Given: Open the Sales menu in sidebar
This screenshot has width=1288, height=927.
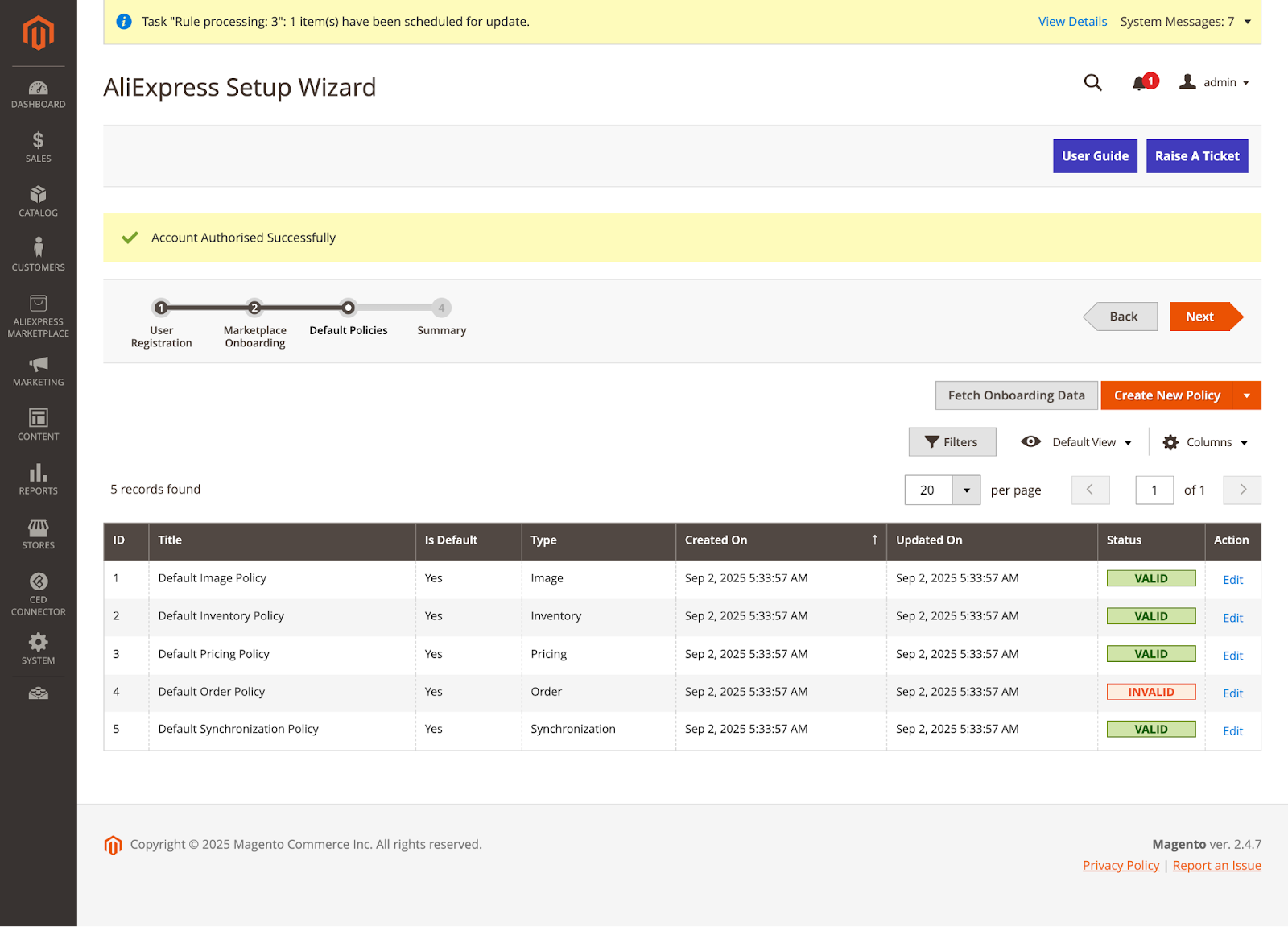Looking at the screenshot, I should point(38,147).
